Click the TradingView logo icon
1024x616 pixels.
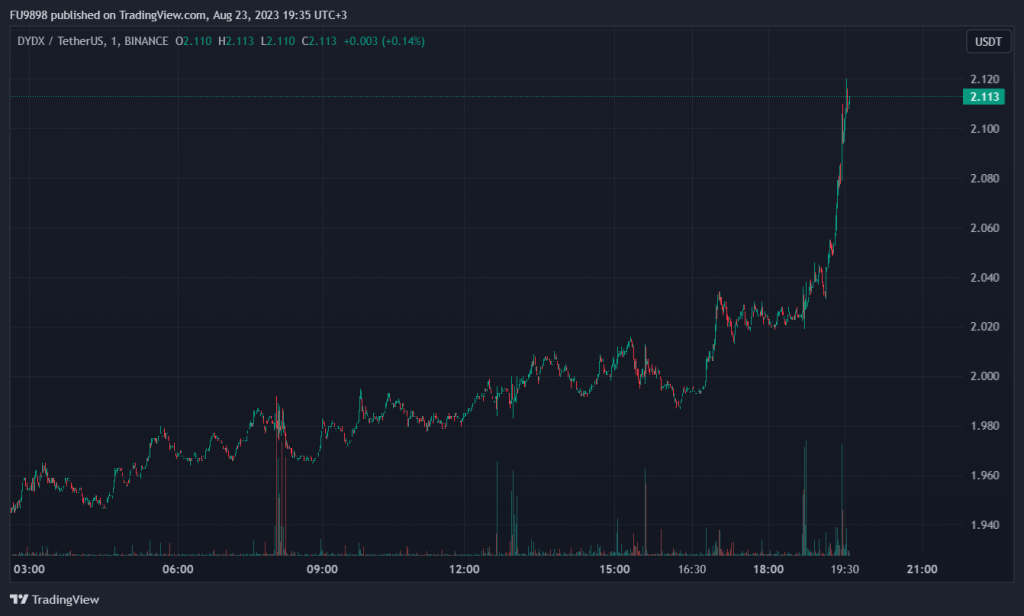[19, 599]
